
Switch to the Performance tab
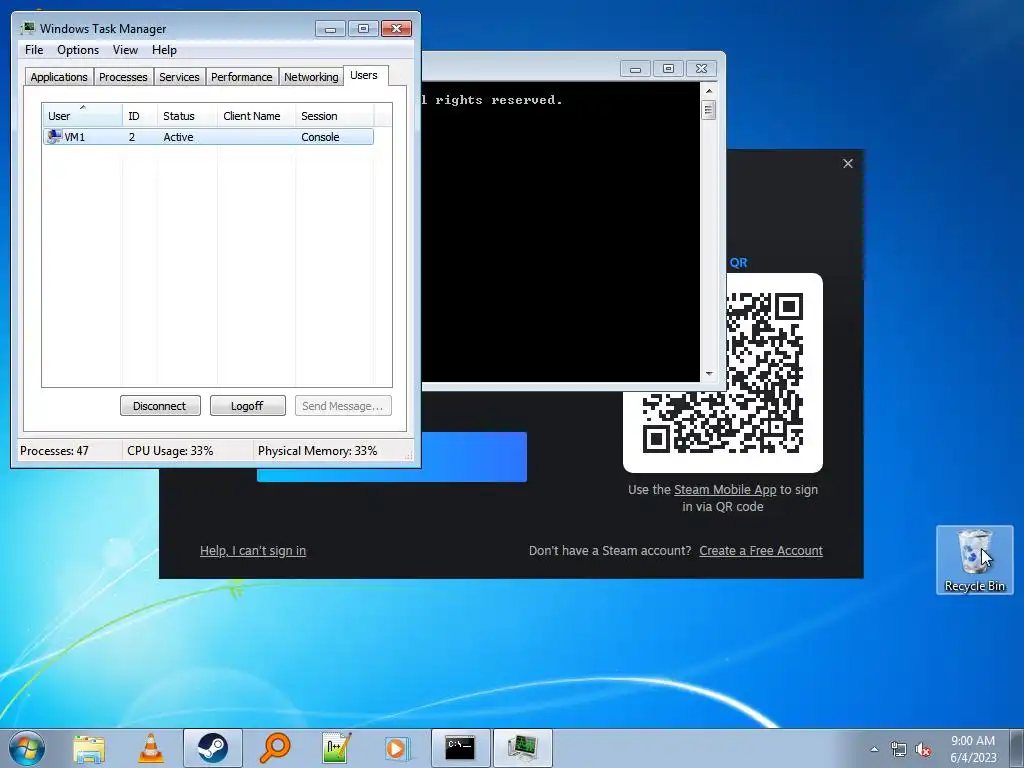242,77
